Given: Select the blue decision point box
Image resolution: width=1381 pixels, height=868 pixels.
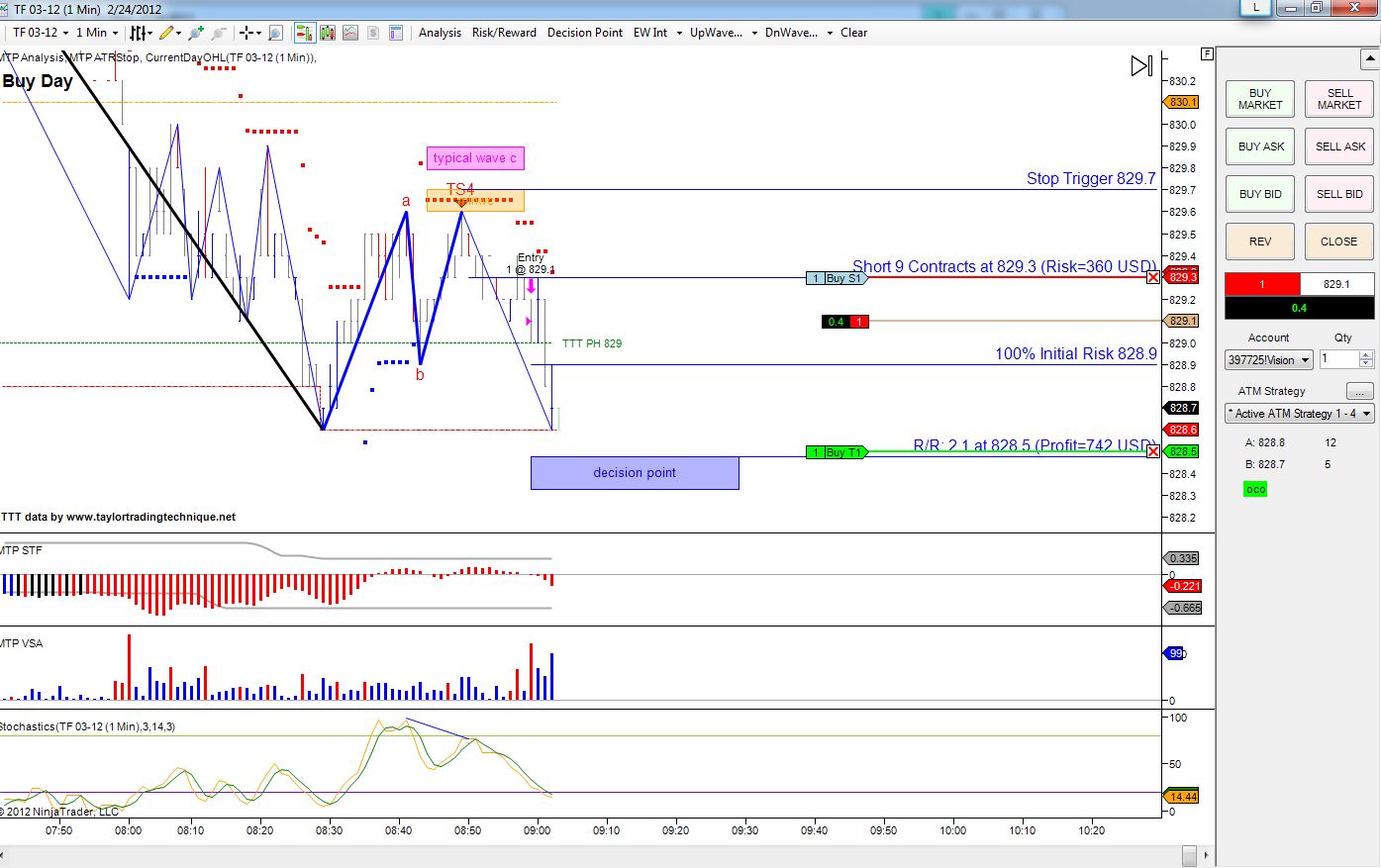Looking at the screenshot, I should pyautogui.click(x=635, y=473).
